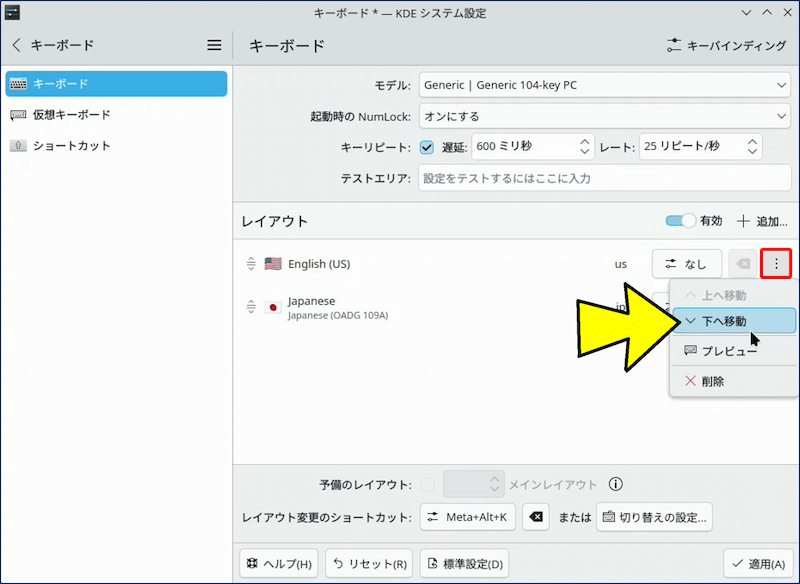800x584 pixels.
Task: Click the drag handle for English (US) layout
Action: [251, 264]
